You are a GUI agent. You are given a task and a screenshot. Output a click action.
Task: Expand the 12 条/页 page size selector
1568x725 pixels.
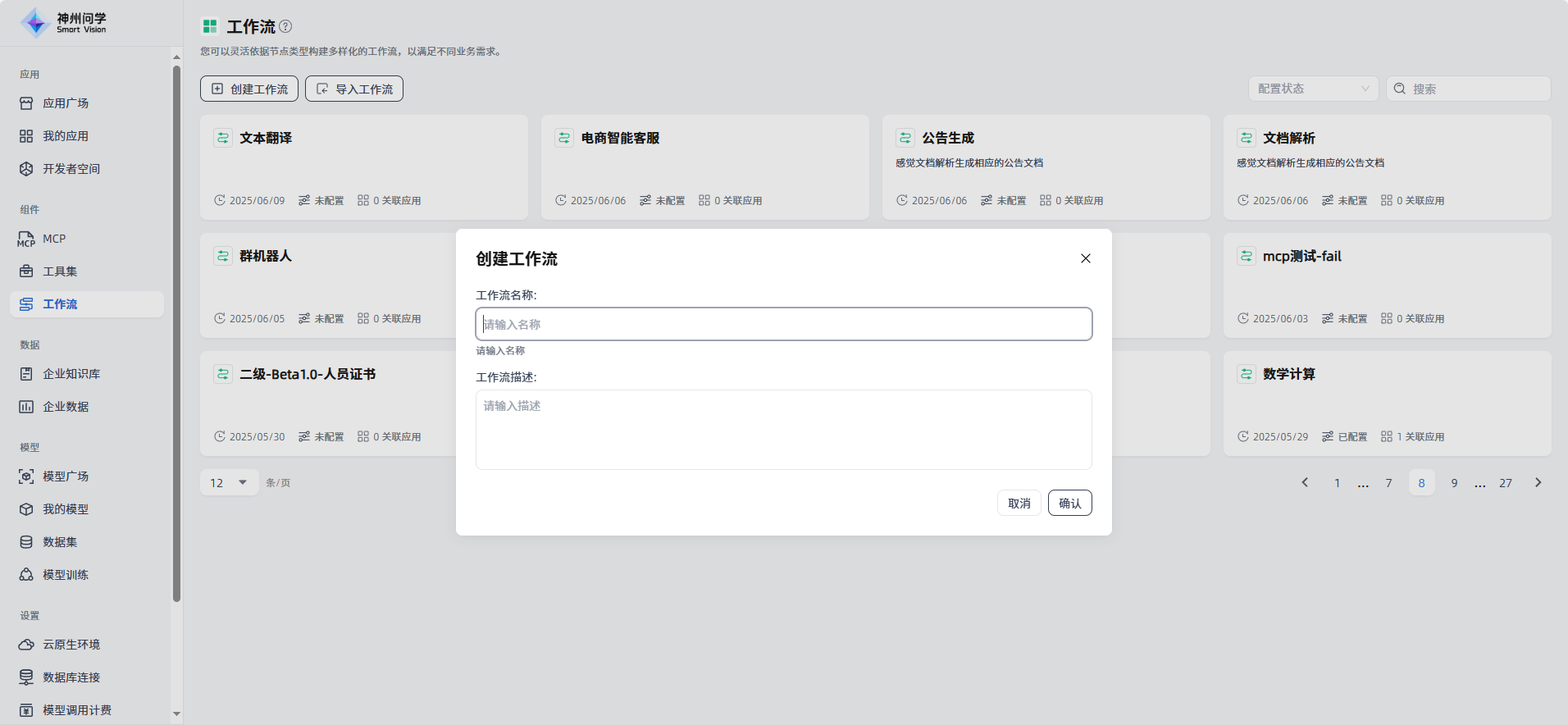[229, 482]
